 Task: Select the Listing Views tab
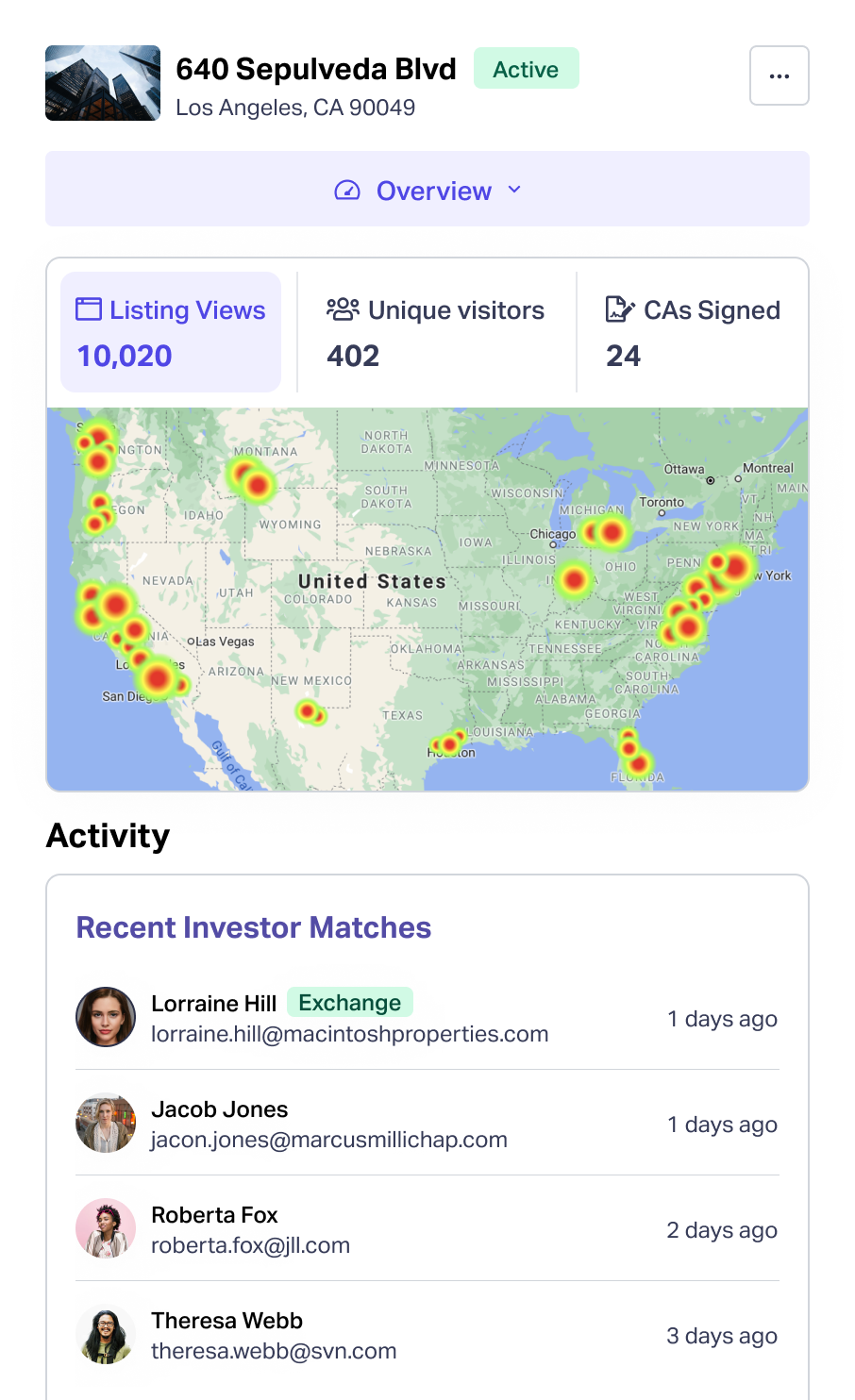pyautogui.click(x=171, y=332)
